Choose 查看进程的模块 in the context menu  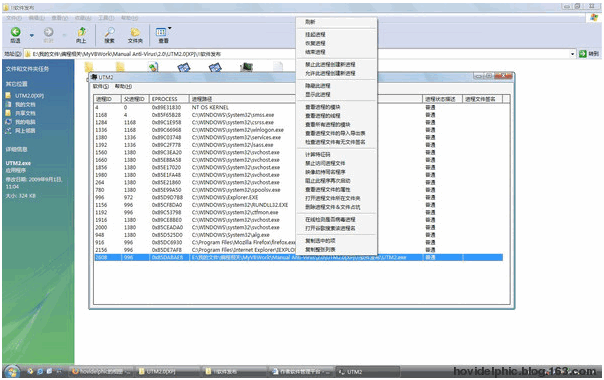323,107
